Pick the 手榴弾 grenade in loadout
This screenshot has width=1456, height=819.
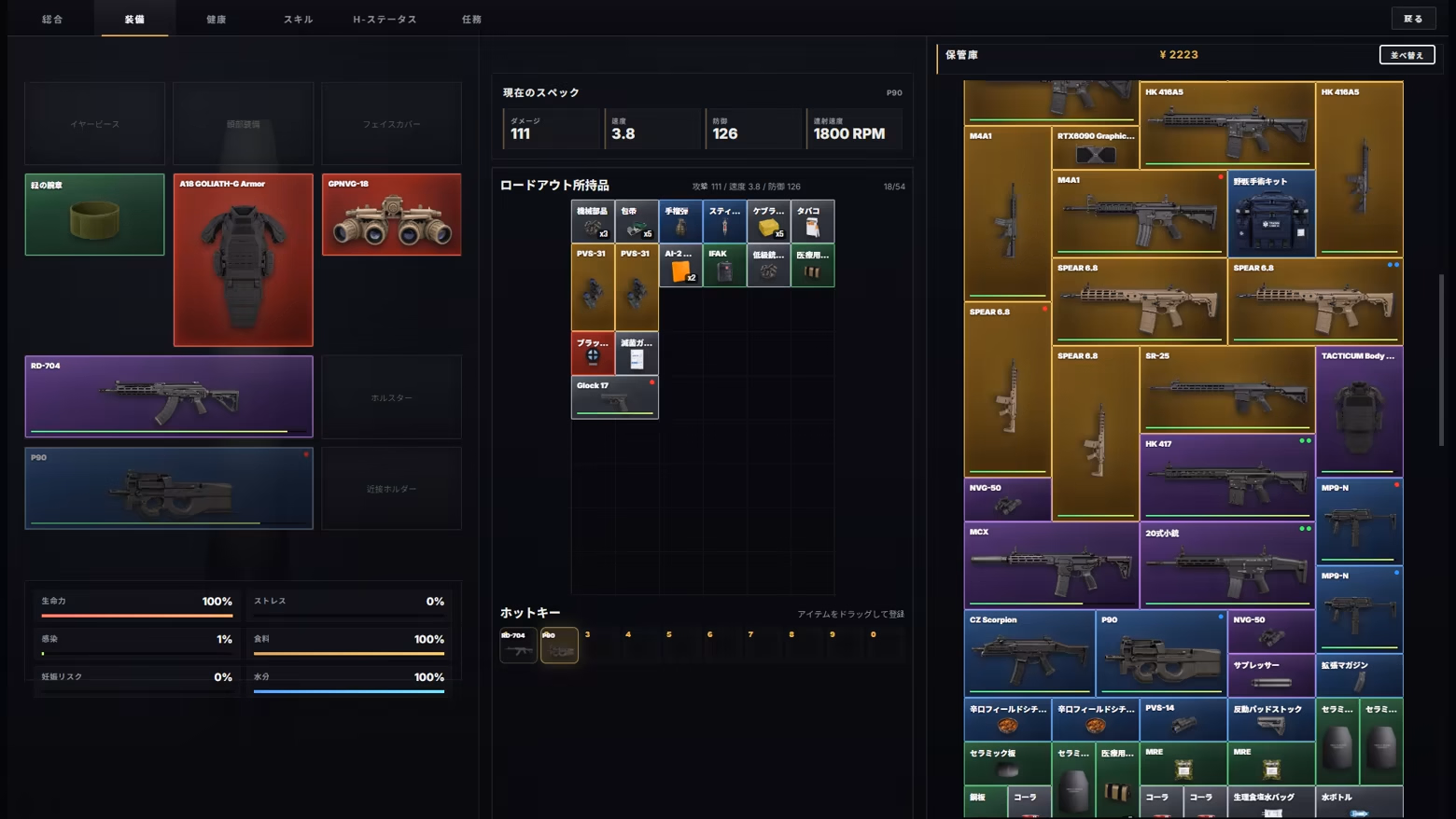(680, 221)
